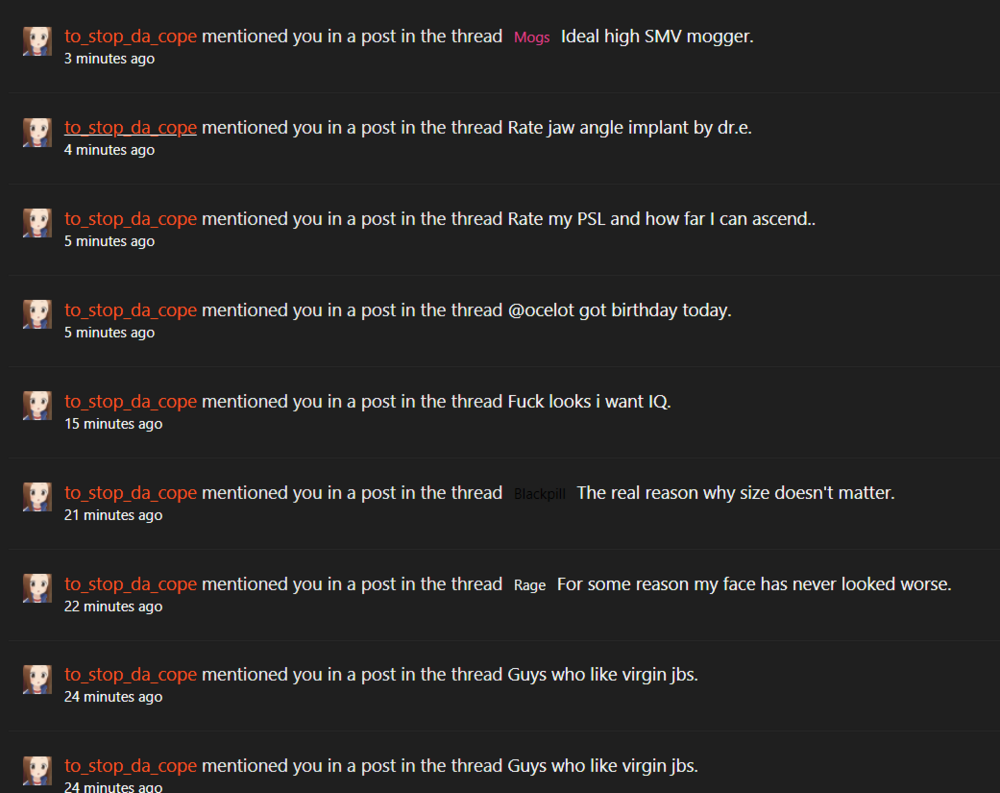Click avatar next to @ocelot birthday notification

pos(37,315)
